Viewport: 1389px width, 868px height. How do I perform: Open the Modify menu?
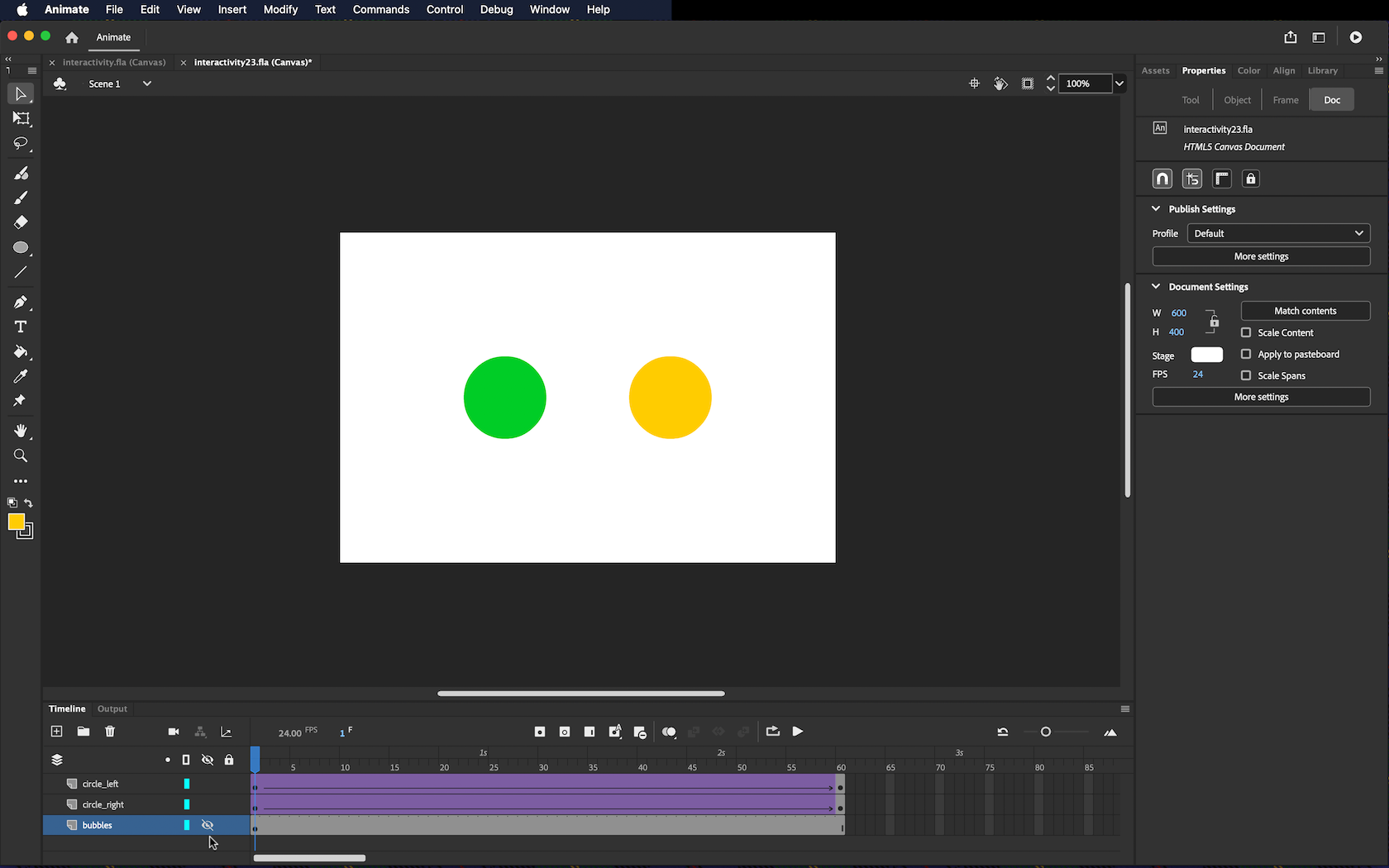click(280, 10)
